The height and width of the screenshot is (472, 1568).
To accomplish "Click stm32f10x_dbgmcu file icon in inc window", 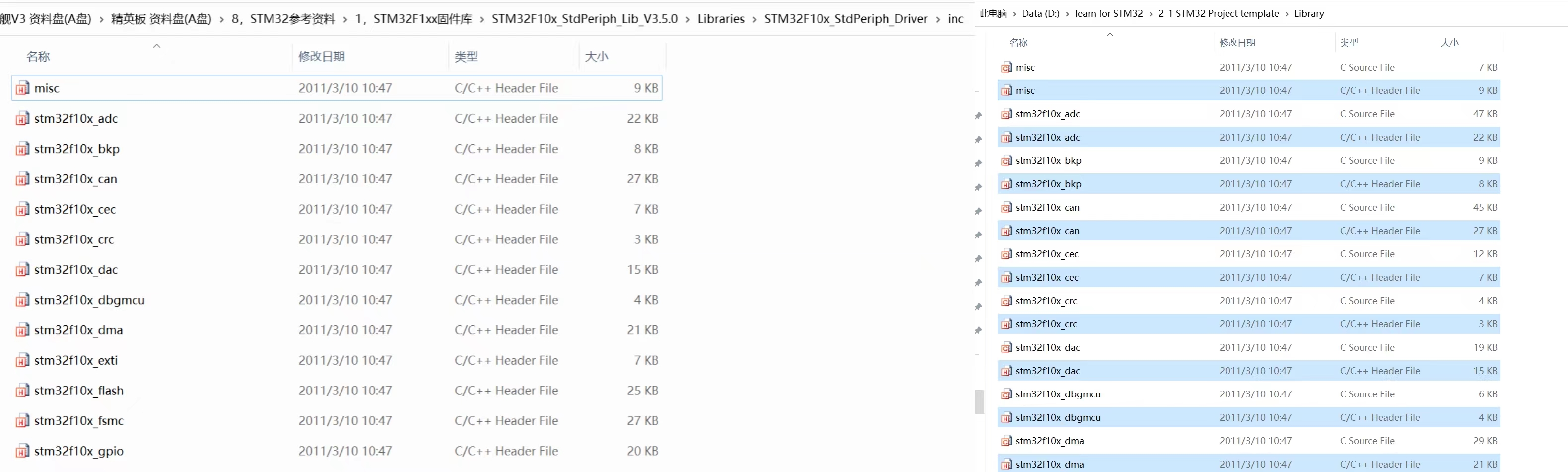I will pyautogui.click(x=22, y=300).
